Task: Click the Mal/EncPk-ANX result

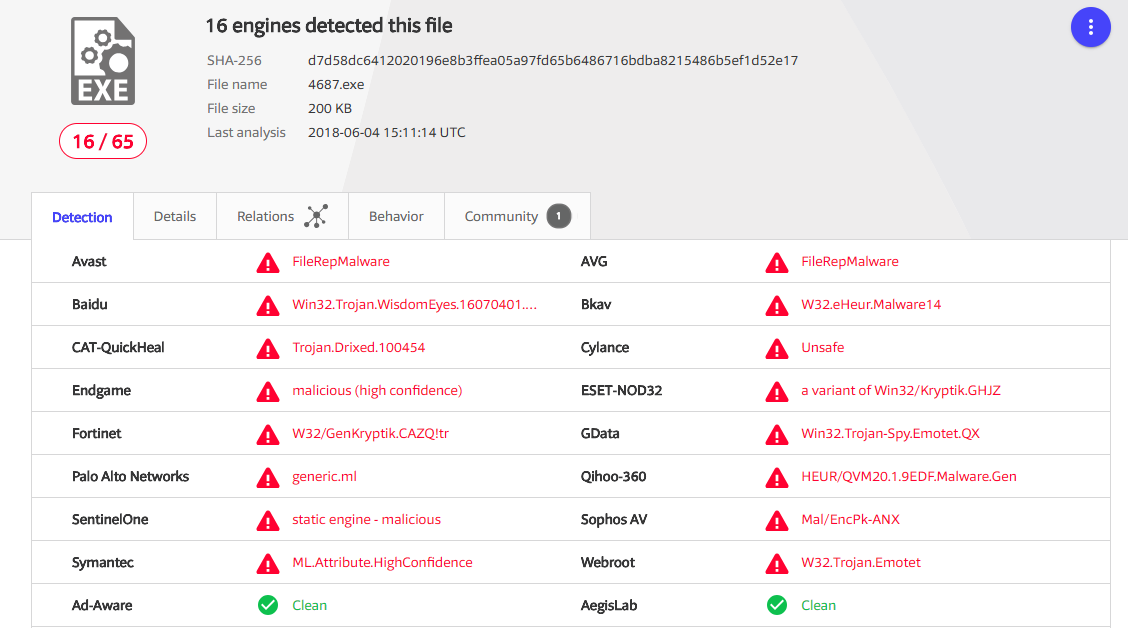Action: (851, 519)
